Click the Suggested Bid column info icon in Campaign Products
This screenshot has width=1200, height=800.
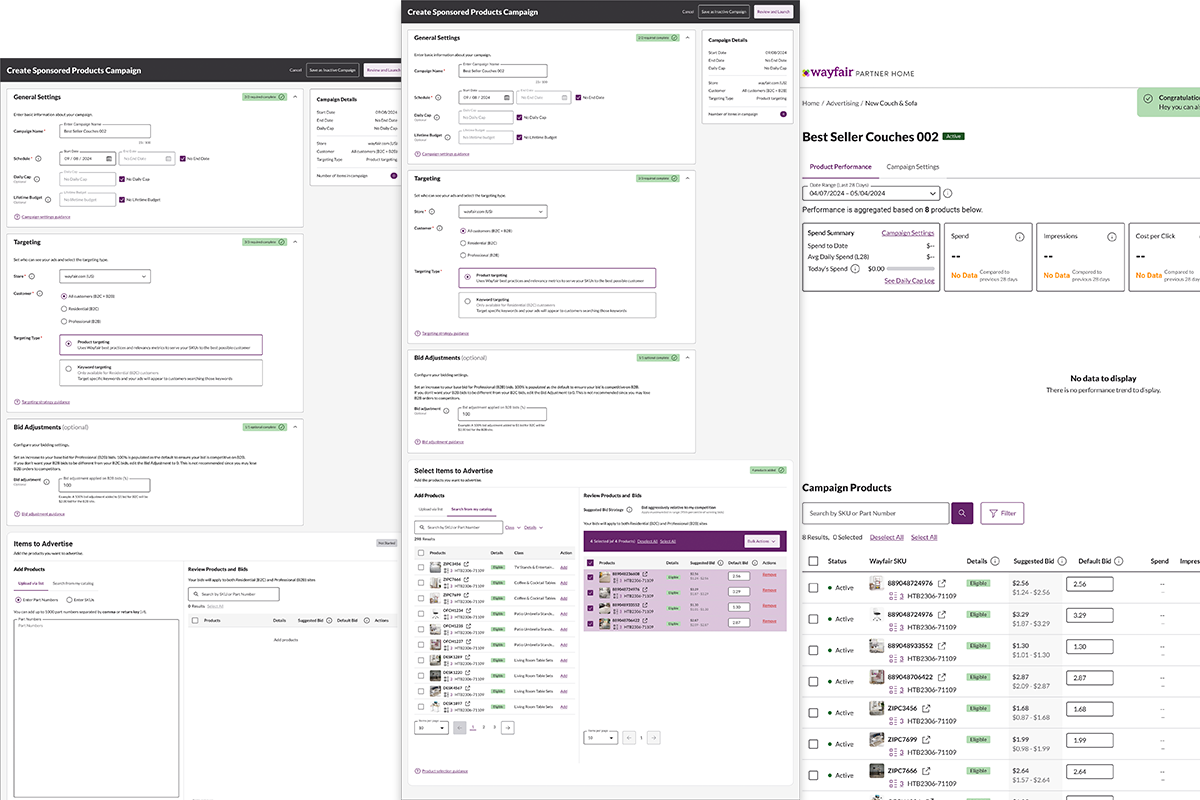click(x=1060, y=562)
